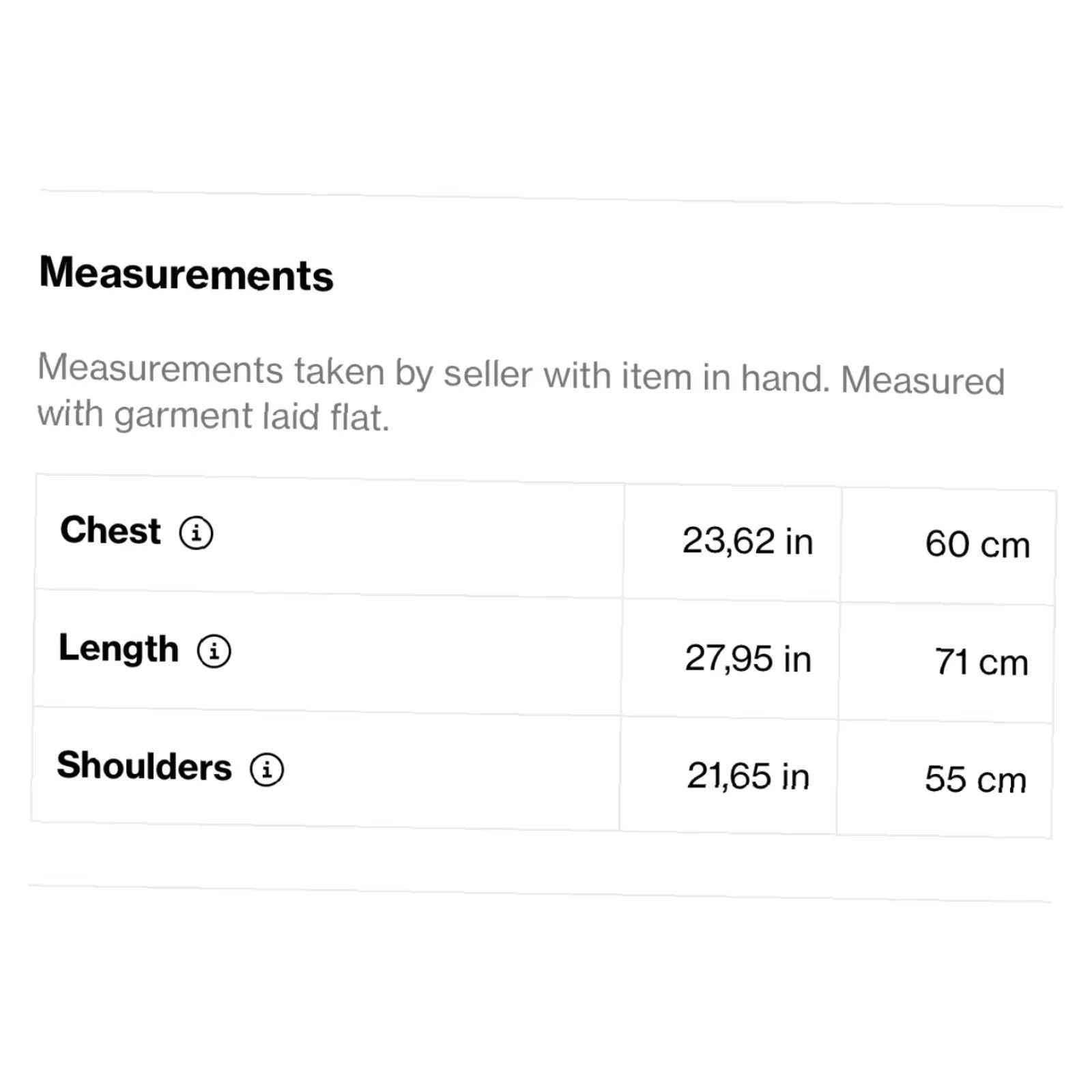
Task: Click the Measurements section heading
Action: pos(186,274)
